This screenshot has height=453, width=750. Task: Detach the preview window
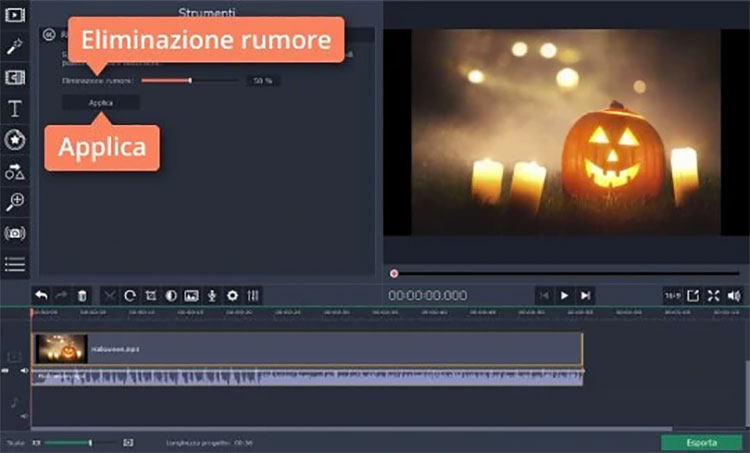693,296
